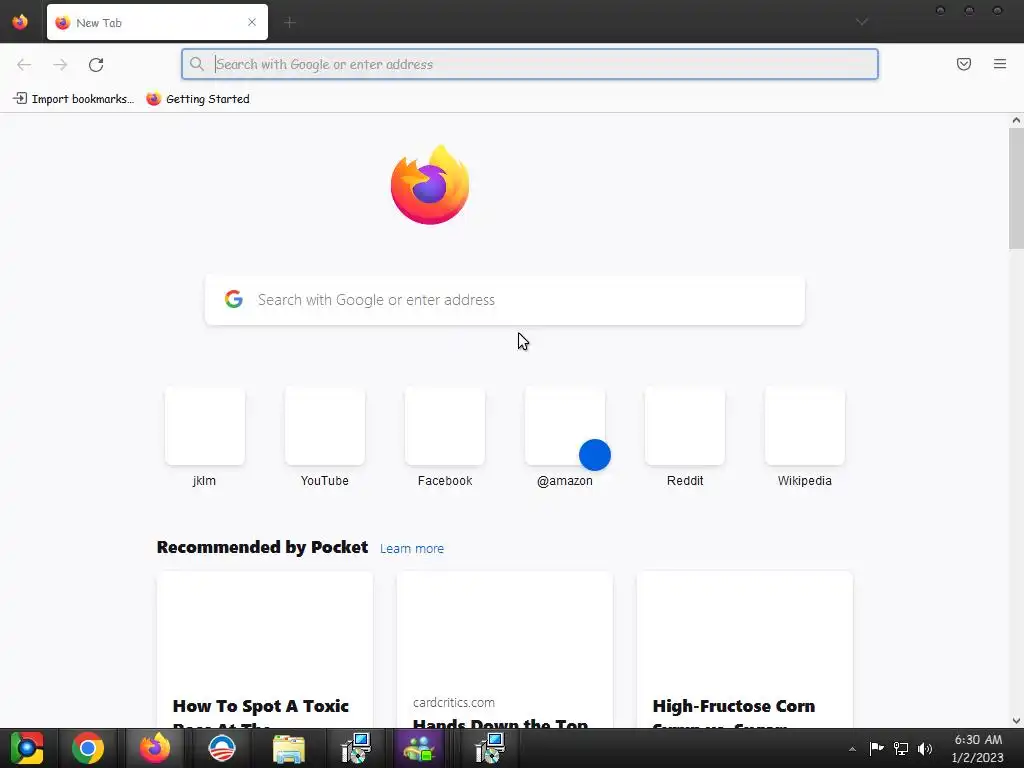Click the installer icon right of Messenger
Screen dimensions: 1024x768
pyautogui.click(x=489, y=748)
